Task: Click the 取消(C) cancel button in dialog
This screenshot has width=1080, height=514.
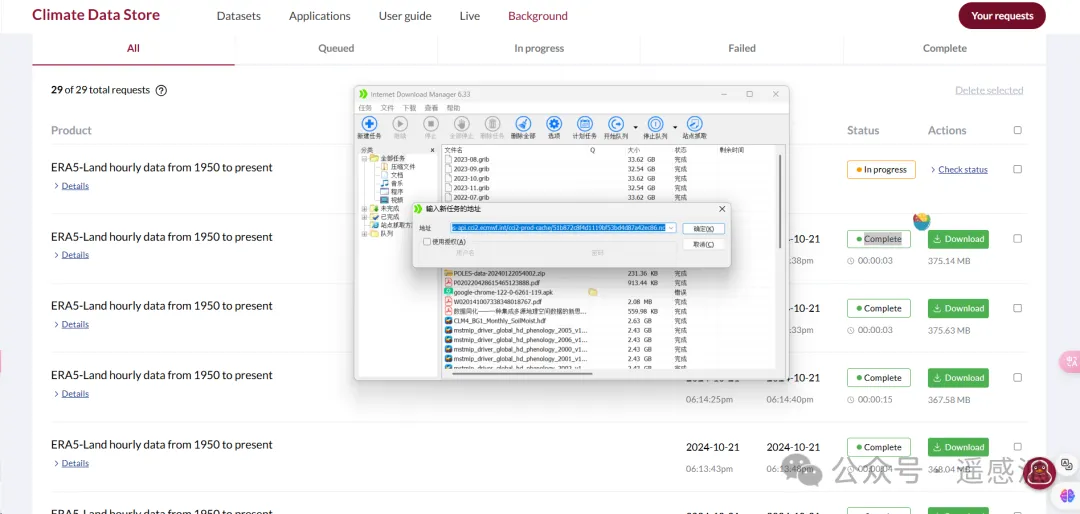Action: click(x=703, y=245)
